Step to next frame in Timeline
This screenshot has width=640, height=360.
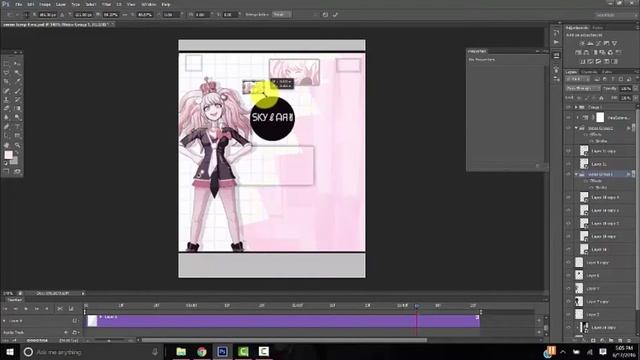coord(37,309)
